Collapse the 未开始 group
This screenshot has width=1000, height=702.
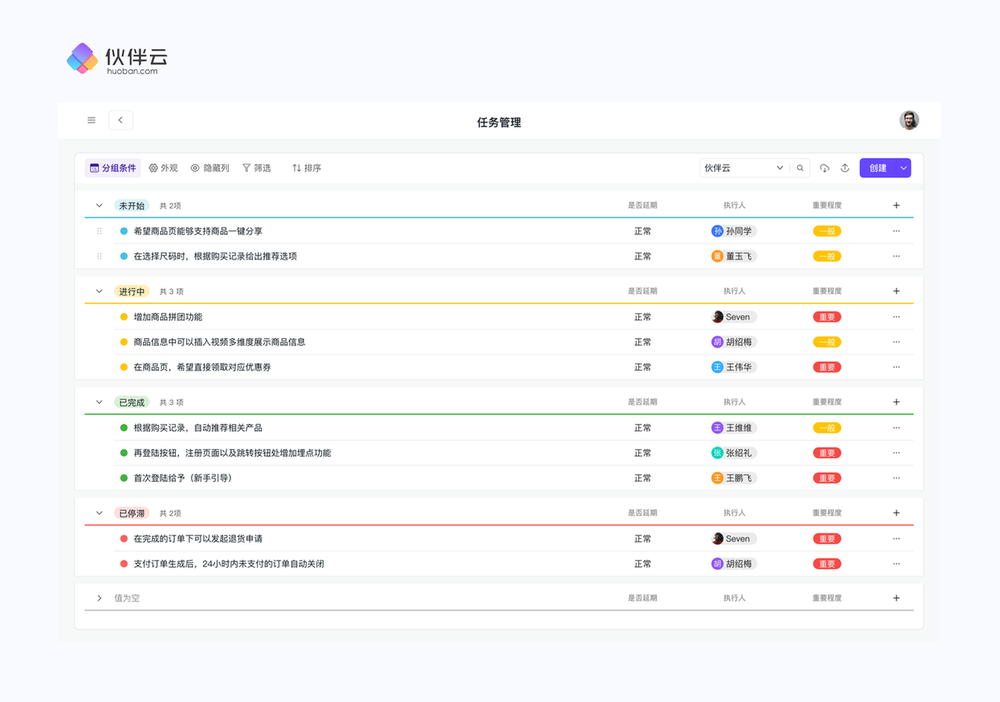tap(99, 205)
